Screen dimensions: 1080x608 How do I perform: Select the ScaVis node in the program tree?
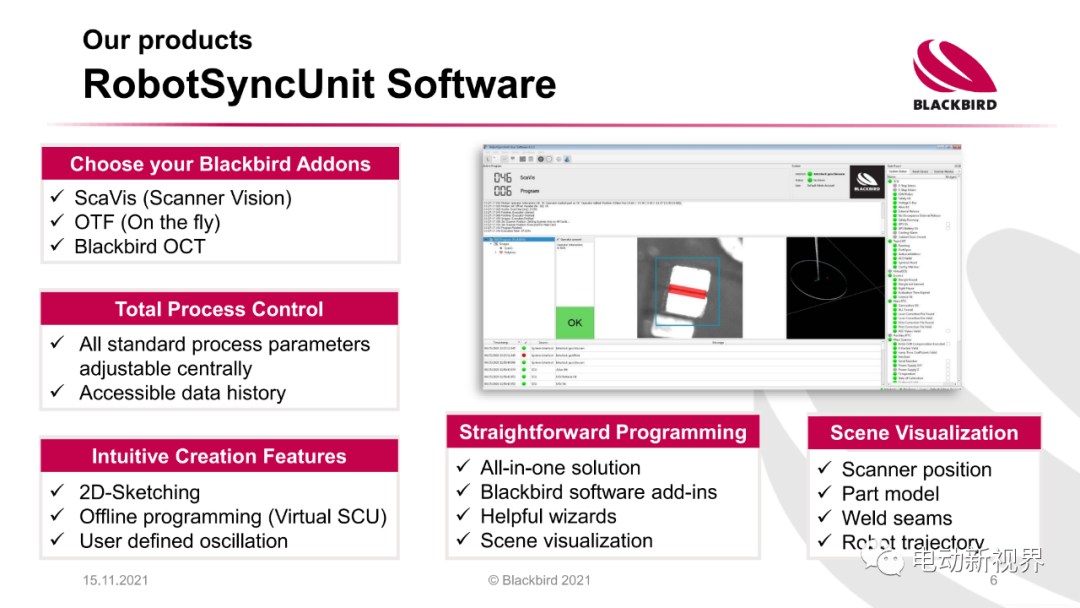tap(508, 248)
